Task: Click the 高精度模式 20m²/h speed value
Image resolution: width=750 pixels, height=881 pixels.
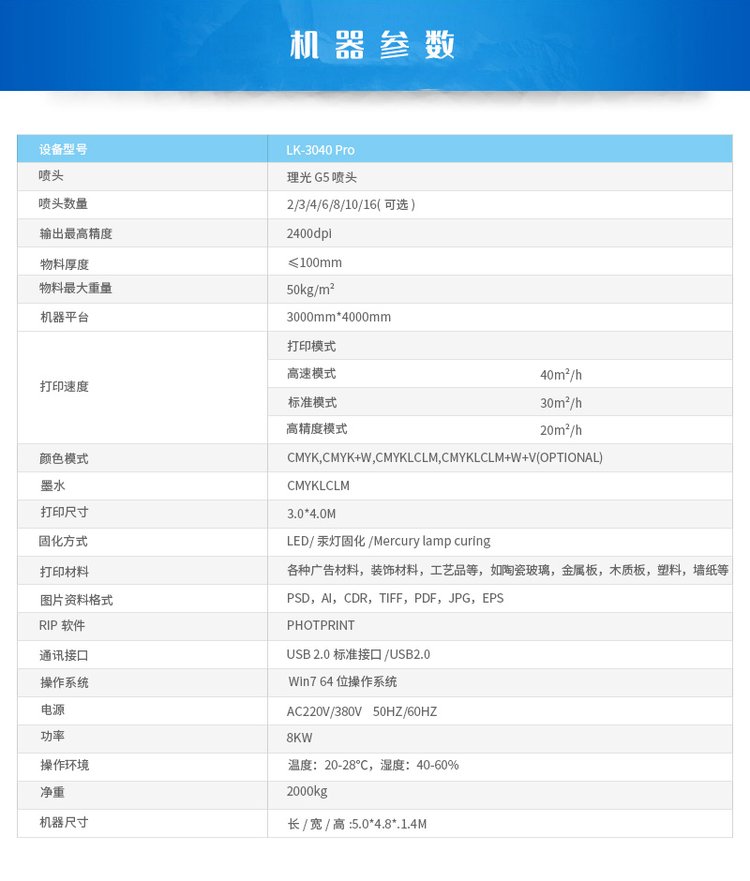Action: coord(560,430)
